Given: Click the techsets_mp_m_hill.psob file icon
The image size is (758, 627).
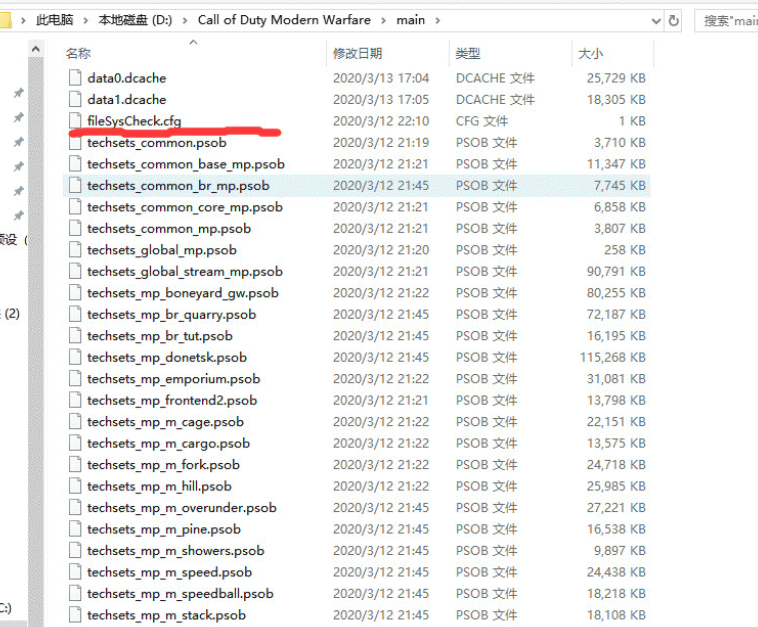Looking at the screenshot, I should [x=75, y=486].
